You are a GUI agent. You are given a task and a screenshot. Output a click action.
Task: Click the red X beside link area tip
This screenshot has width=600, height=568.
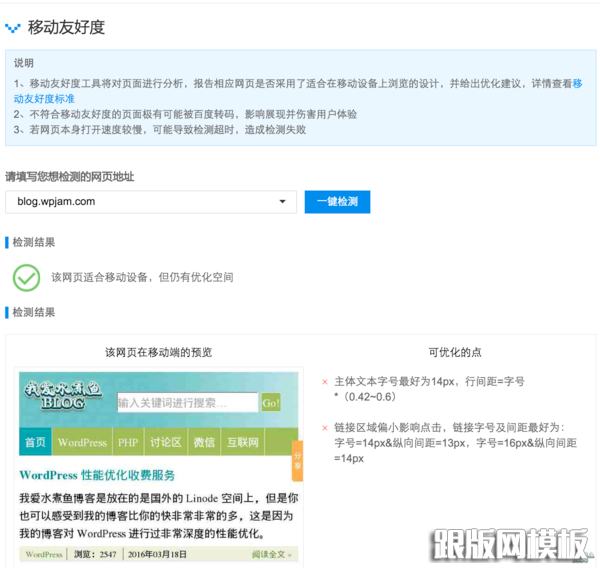pyautogui.click(x=325, y=427)
